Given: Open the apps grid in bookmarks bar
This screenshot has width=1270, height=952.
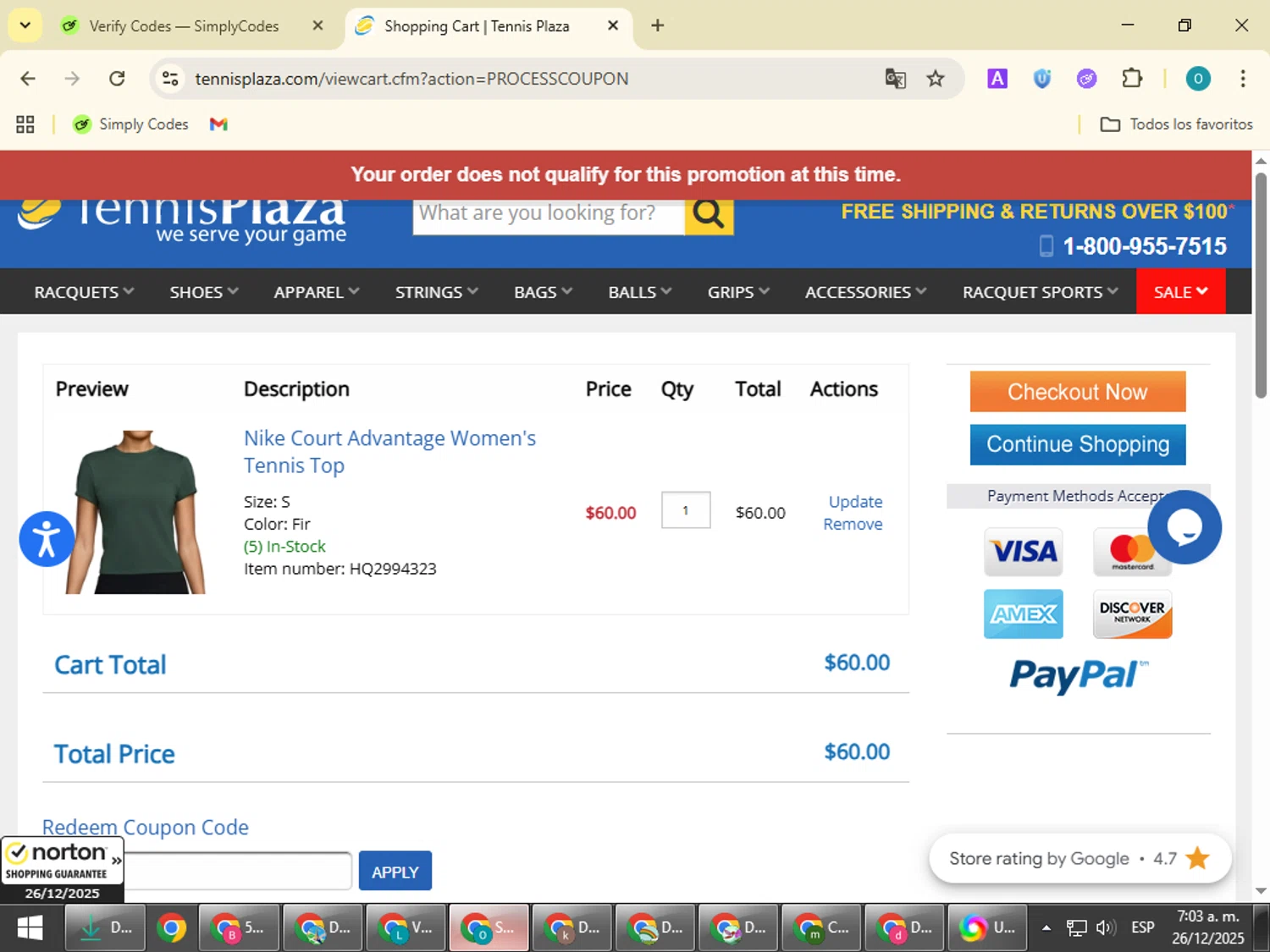Looking at the screenshot, I should pos(25,124).
